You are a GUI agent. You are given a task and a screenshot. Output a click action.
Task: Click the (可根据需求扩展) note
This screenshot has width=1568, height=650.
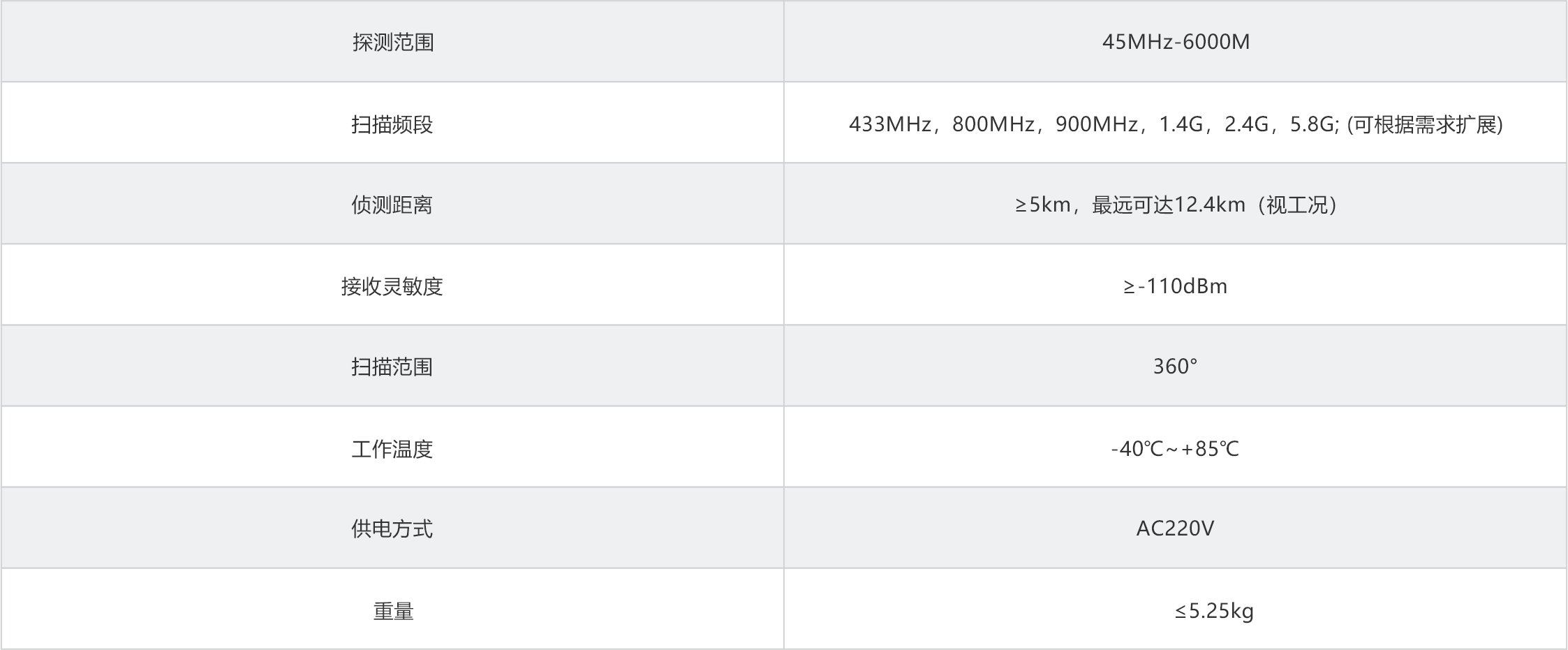(x=1425, y=125)
